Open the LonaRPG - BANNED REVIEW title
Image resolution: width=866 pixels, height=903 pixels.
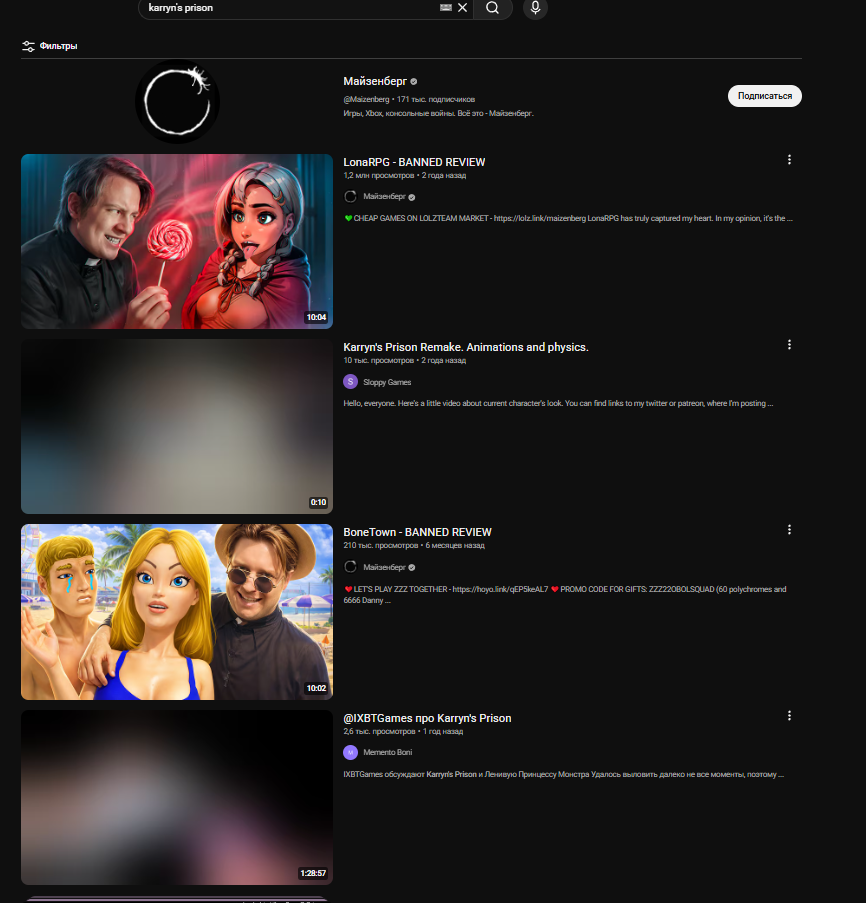tap(414, 162)
